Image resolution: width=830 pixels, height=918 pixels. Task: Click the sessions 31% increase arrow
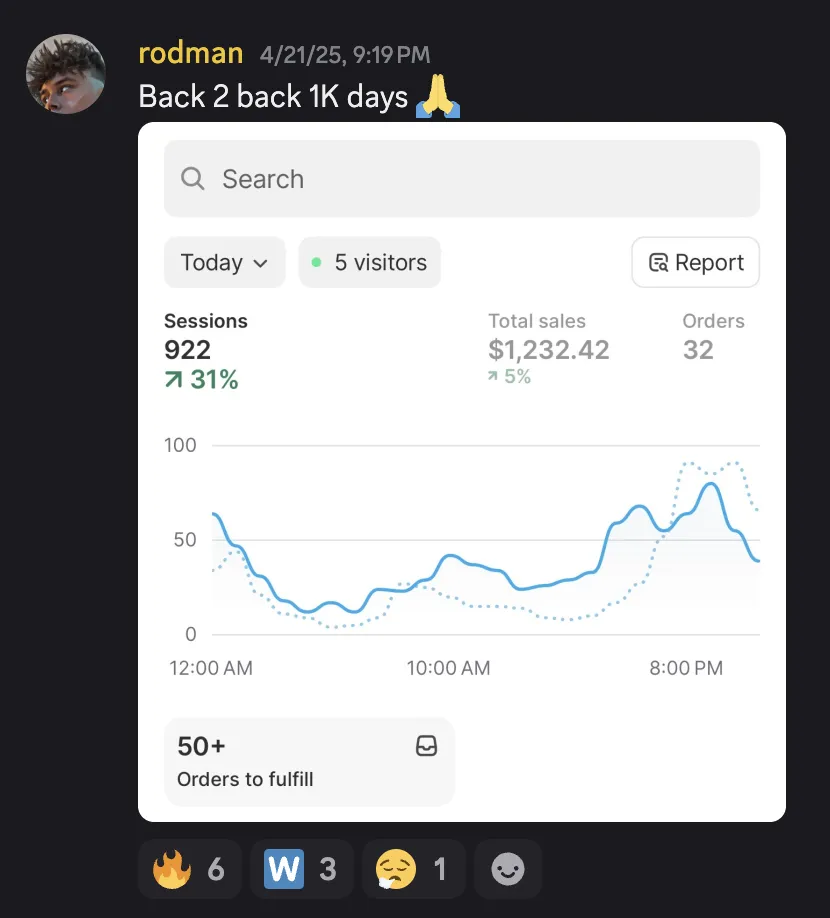point(173,380)
